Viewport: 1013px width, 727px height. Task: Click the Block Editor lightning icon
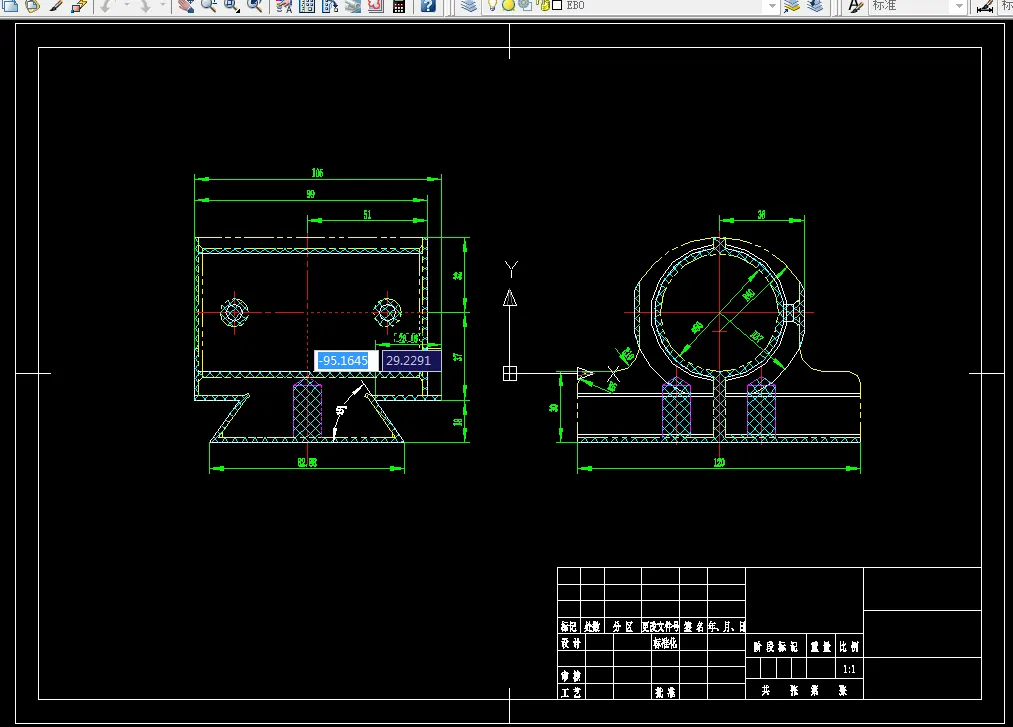click(79, 6)
